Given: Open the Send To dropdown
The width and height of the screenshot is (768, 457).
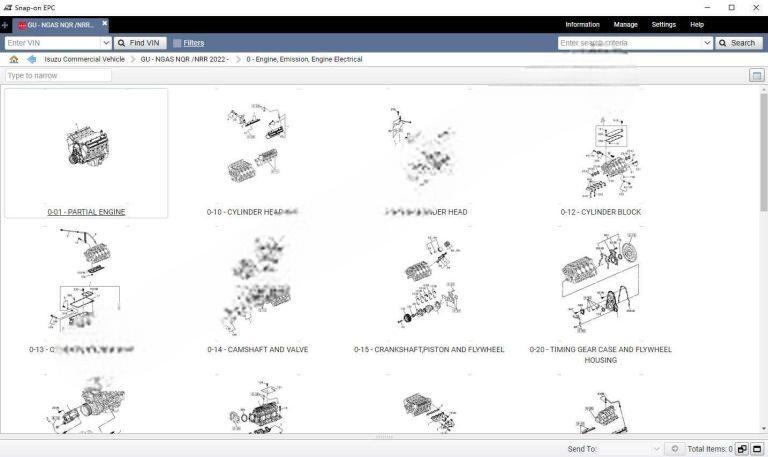Looking at the screenshot, I should (656, 449).
